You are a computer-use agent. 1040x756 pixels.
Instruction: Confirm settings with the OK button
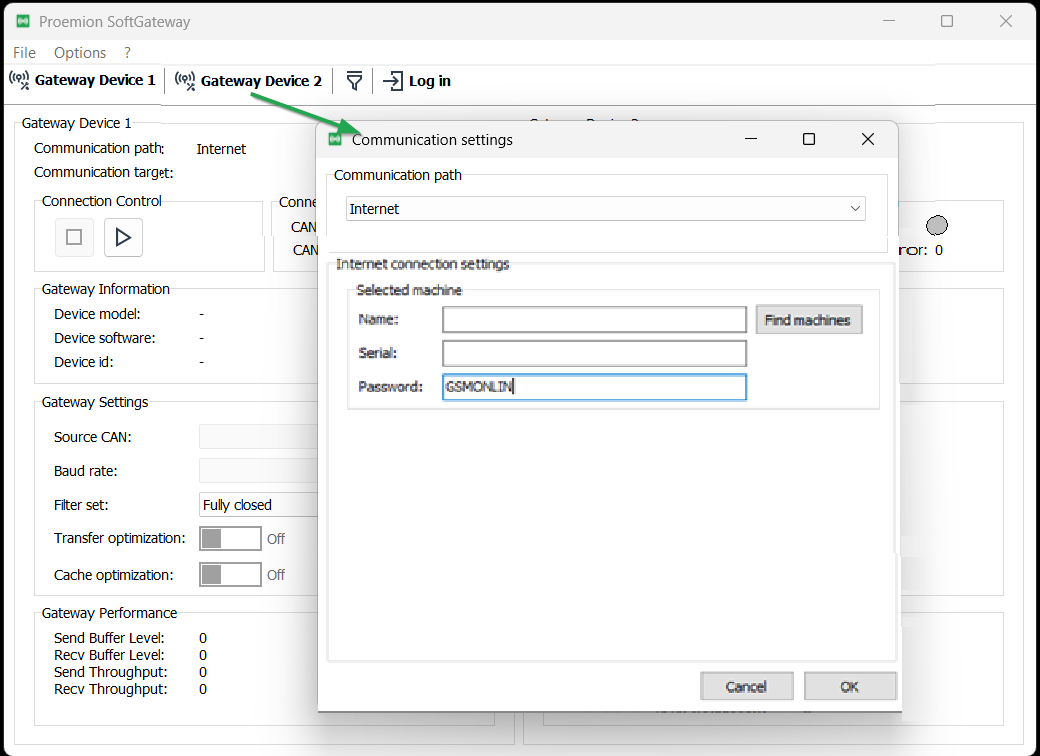(850, 686)
